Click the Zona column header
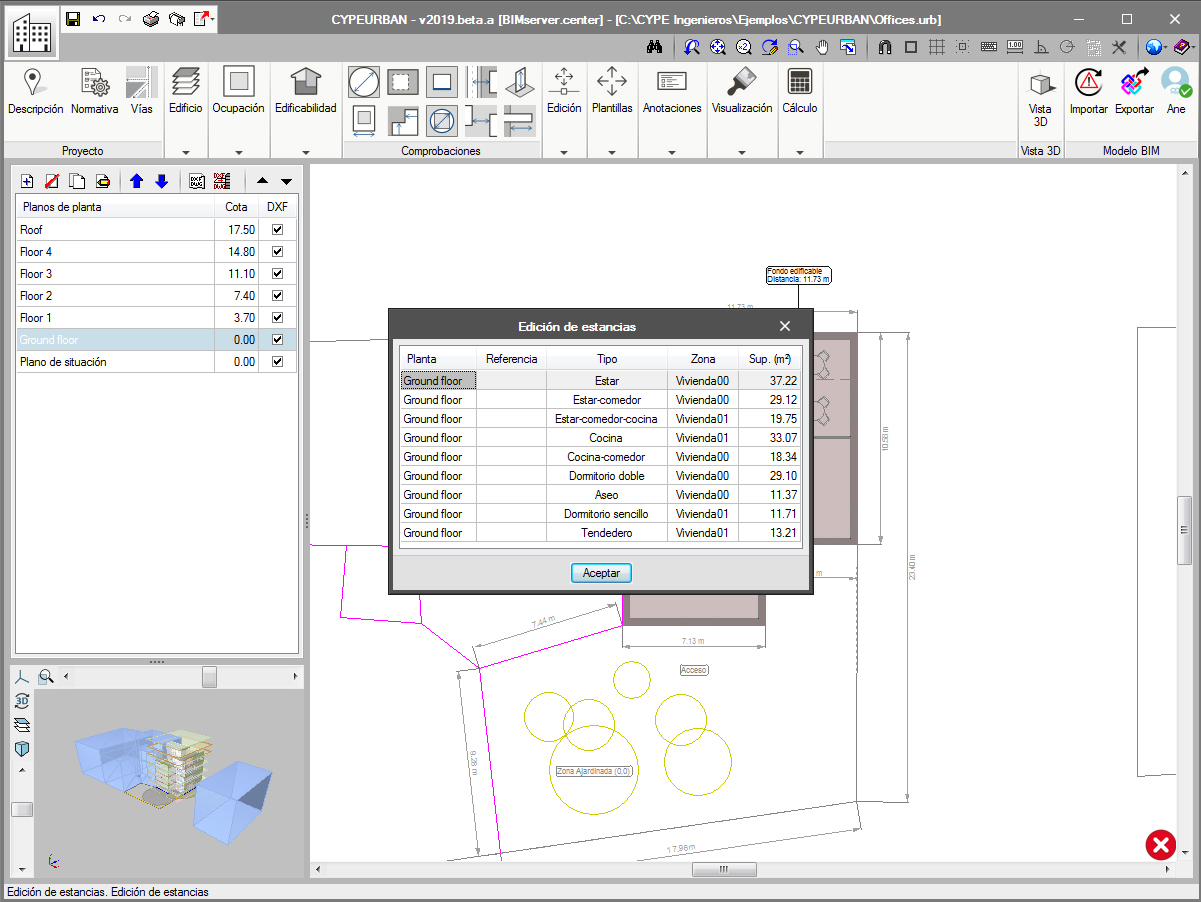This screenshot has width=1201, height=902. [703, 359]
